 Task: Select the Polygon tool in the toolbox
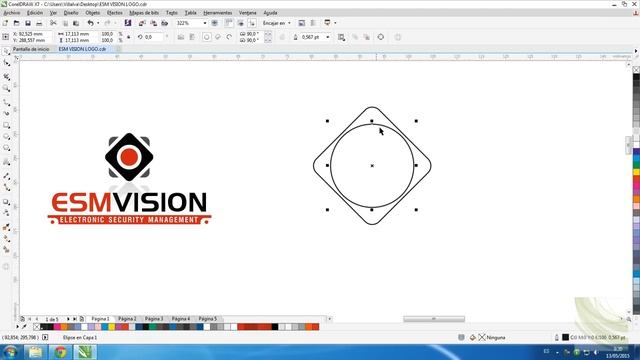[6, 148]
